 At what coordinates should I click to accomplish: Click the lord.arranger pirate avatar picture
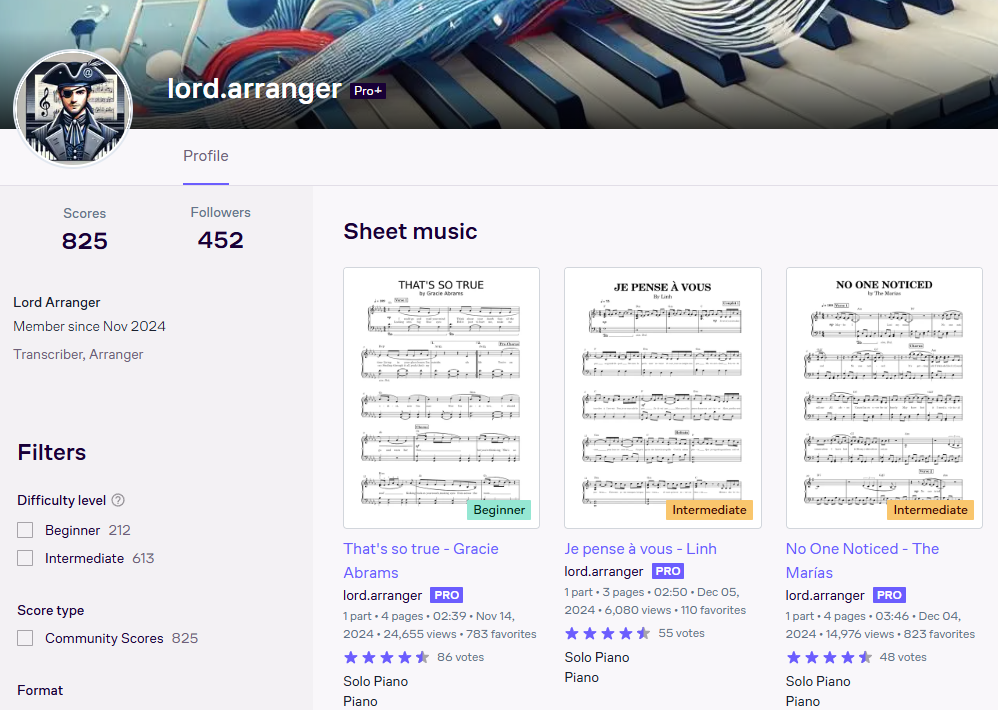(73, 108)
